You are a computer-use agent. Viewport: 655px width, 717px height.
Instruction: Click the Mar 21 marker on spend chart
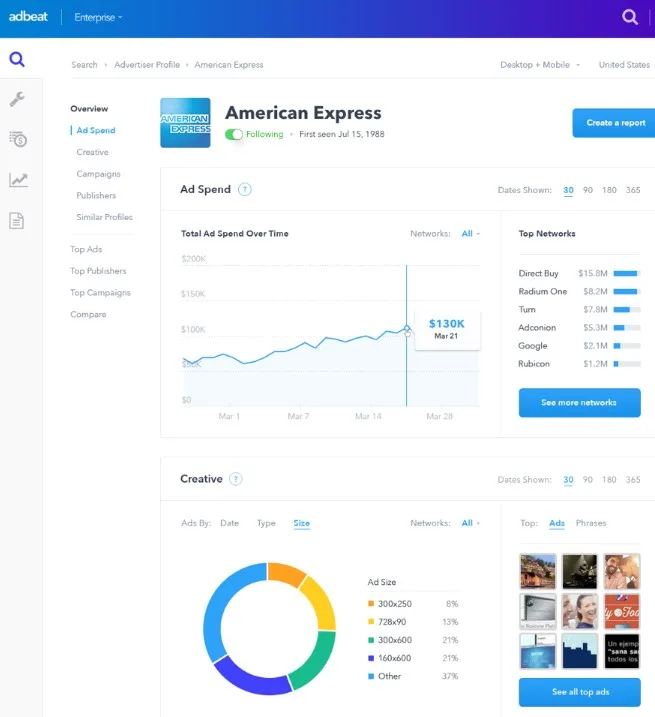pyautogui.click(x=407, y=328)
